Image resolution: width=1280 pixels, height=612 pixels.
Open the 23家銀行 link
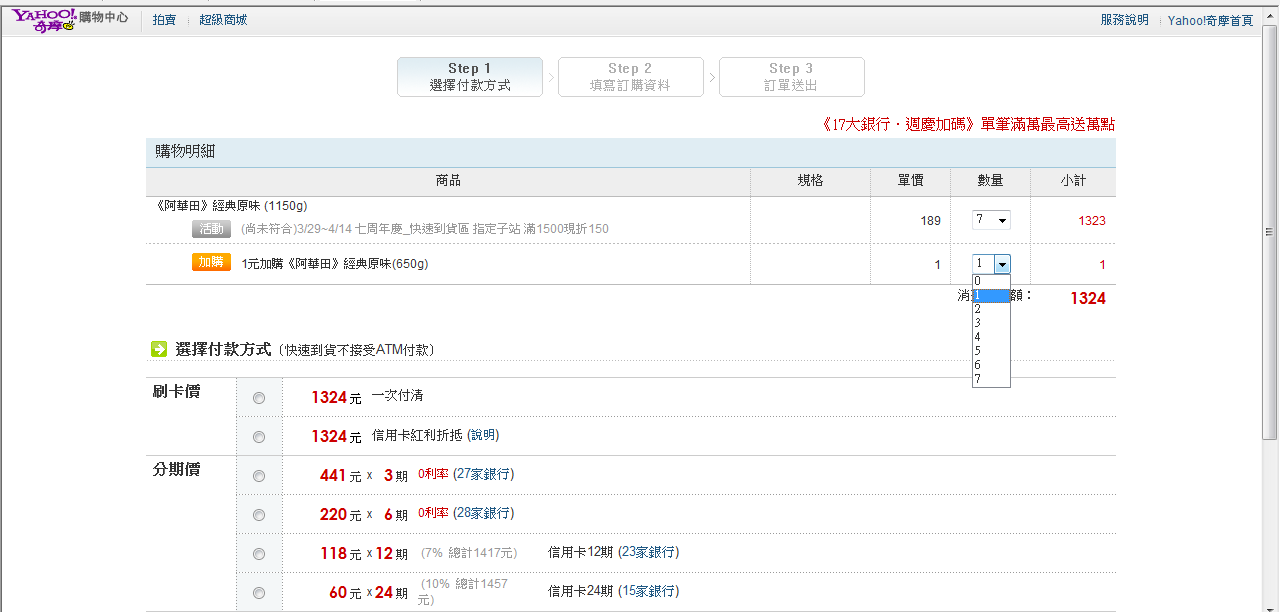click(648, 552)
